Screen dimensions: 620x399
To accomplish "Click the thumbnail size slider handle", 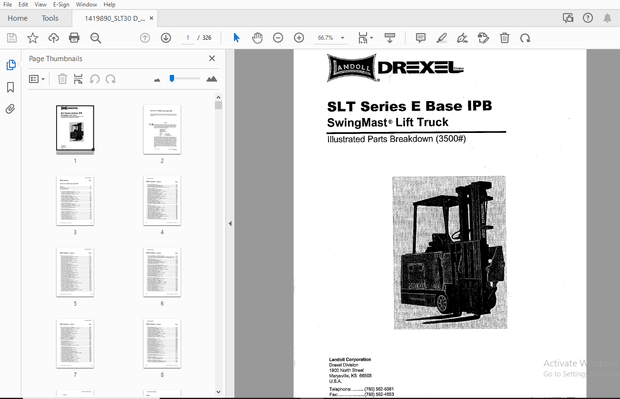I will click(172, 78).
